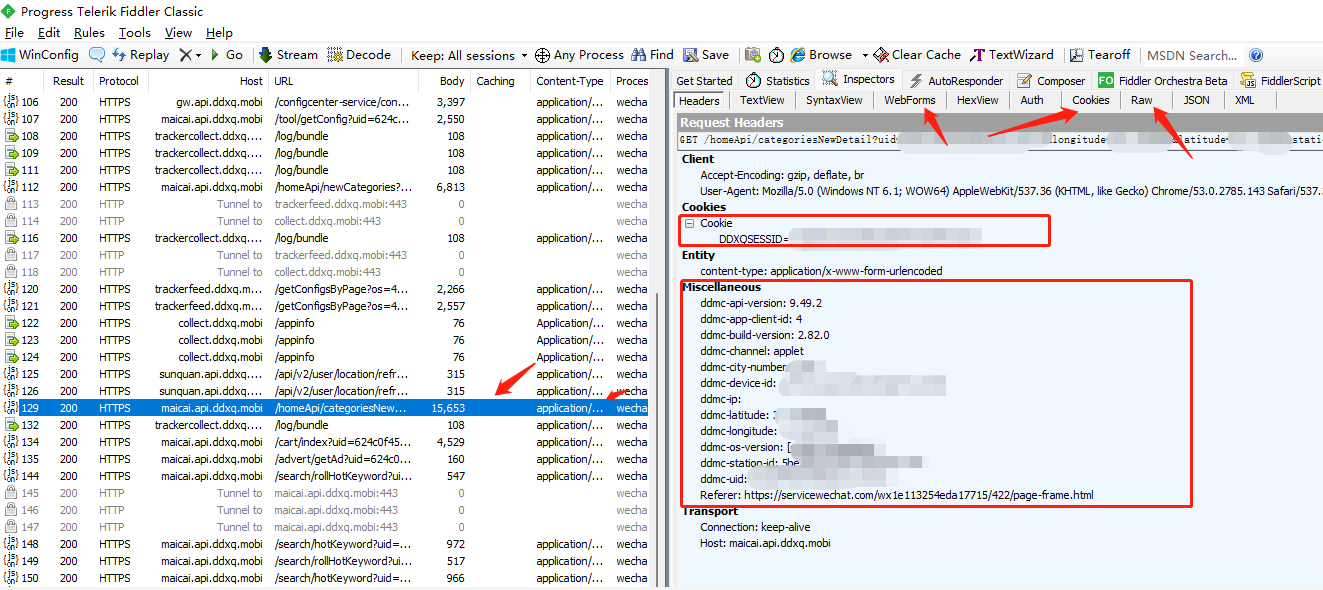Sort sessions by Result column header
Screen dimensions: 1323x590
tap(69, 81)
